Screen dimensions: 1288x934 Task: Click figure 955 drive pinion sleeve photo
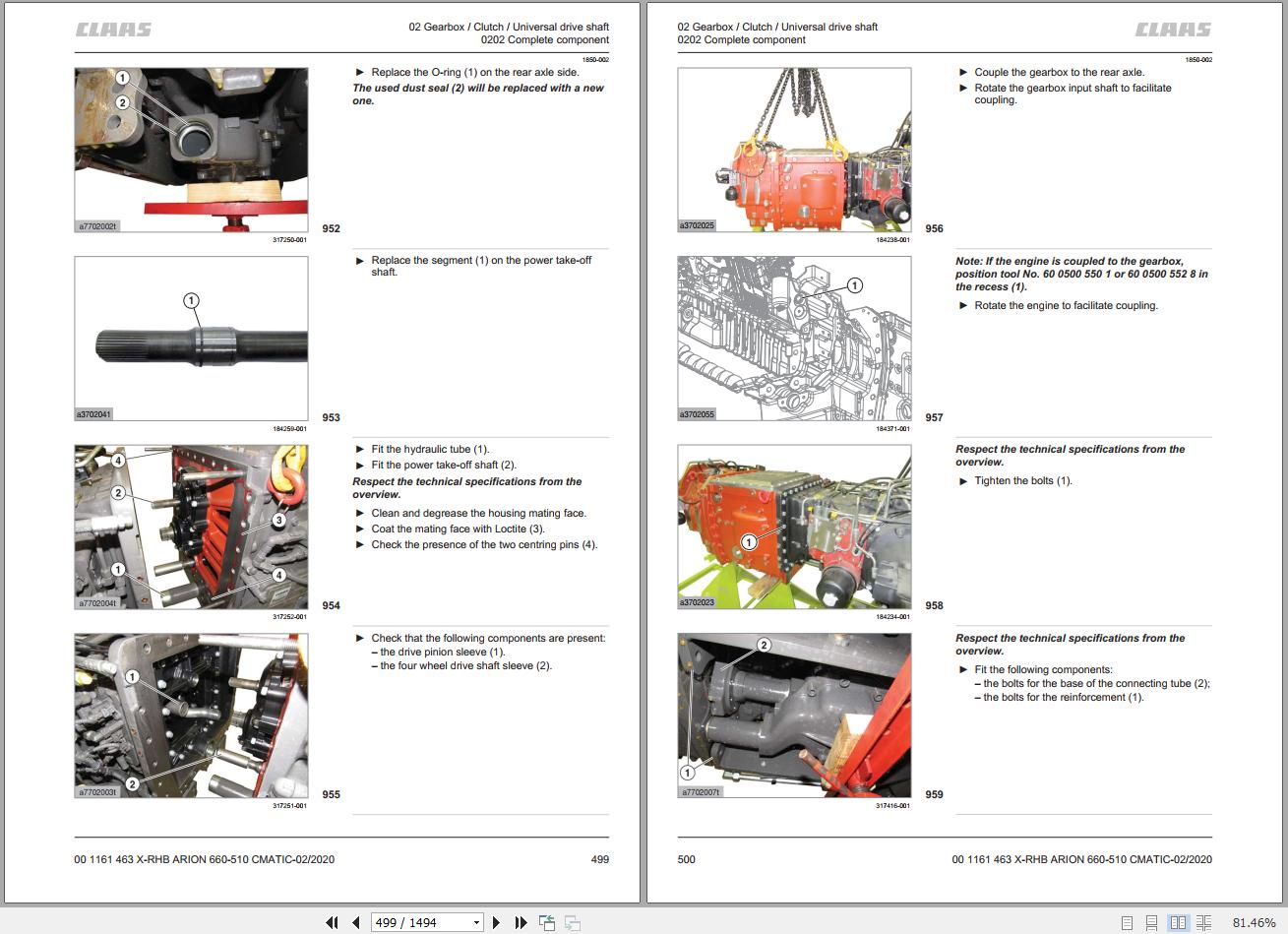[x=191, y=716]
